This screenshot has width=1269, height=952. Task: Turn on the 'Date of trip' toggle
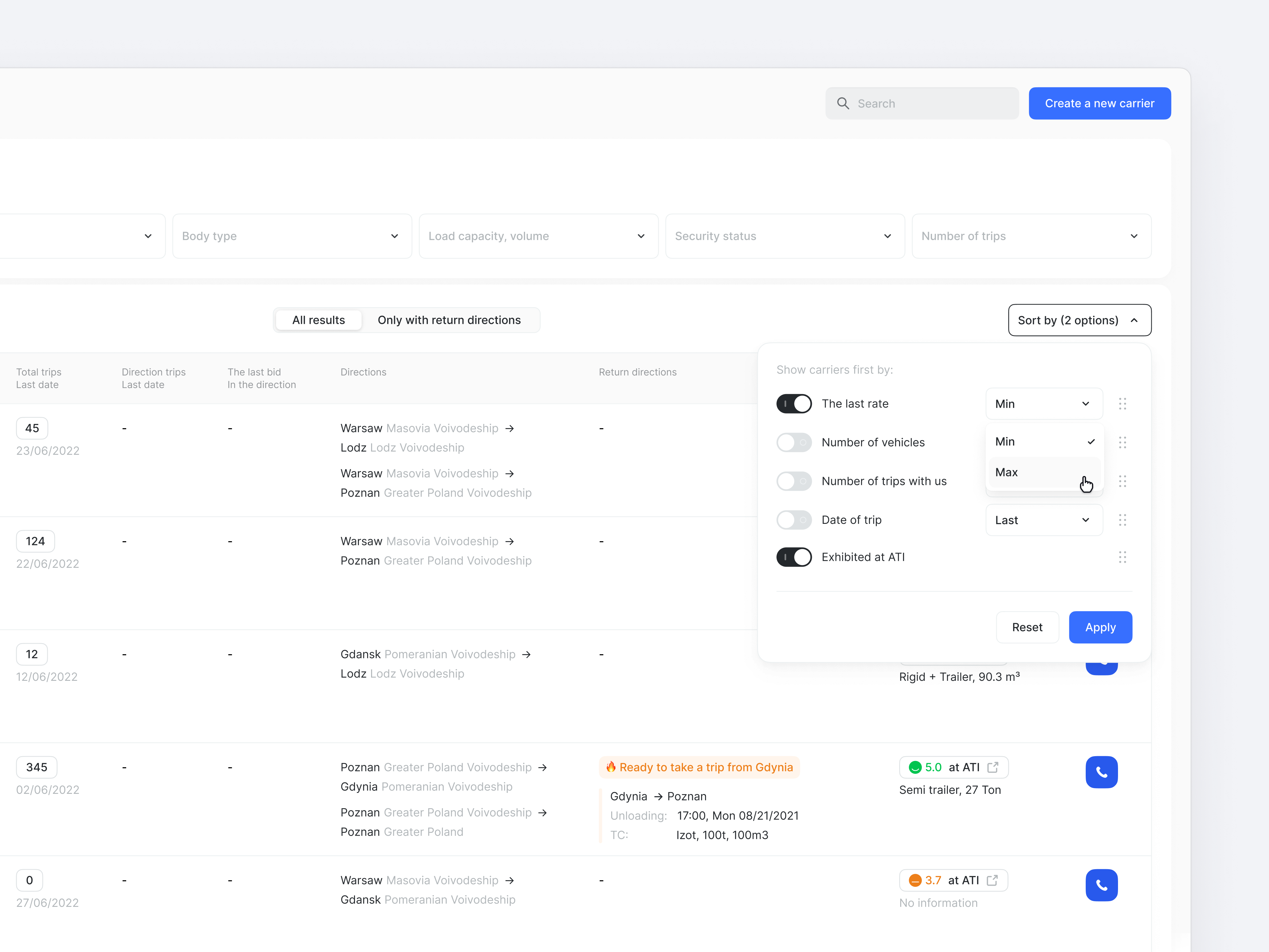point(794,520)
